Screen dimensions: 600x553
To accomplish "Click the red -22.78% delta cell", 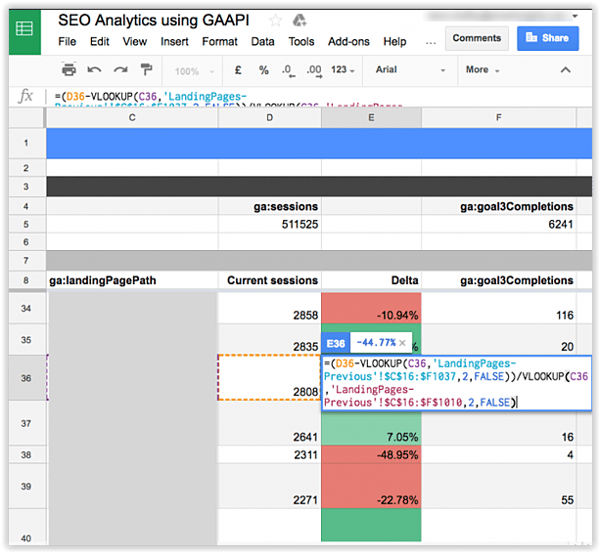I will 371,486.
